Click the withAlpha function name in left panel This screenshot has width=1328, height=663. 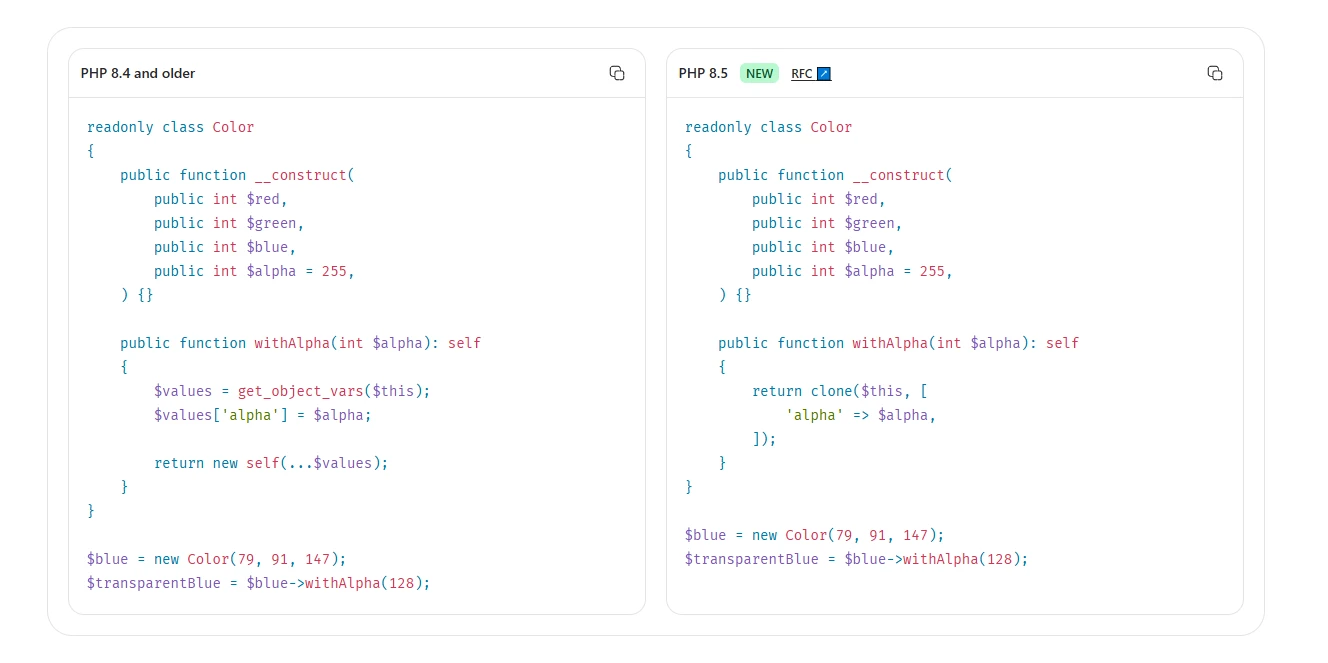tap(292, 343)
